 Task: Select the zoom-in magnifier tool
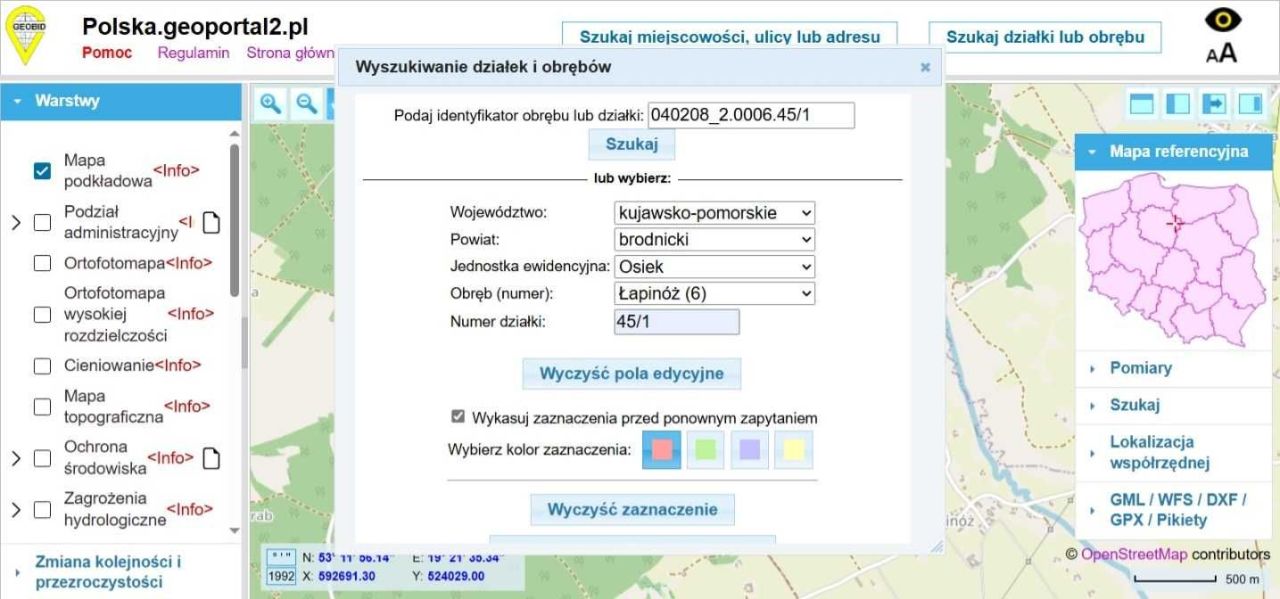(x=270, y=104)
